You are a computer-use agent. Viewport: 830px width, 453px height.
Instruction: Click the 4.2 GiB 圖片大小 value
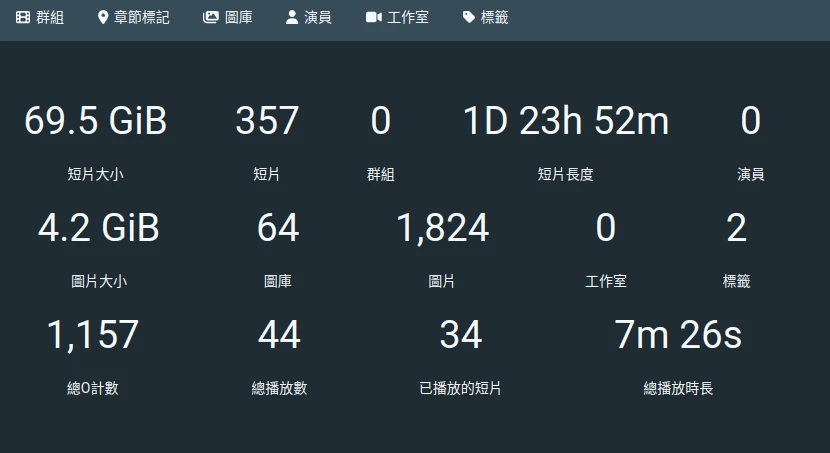pos(98,228)
